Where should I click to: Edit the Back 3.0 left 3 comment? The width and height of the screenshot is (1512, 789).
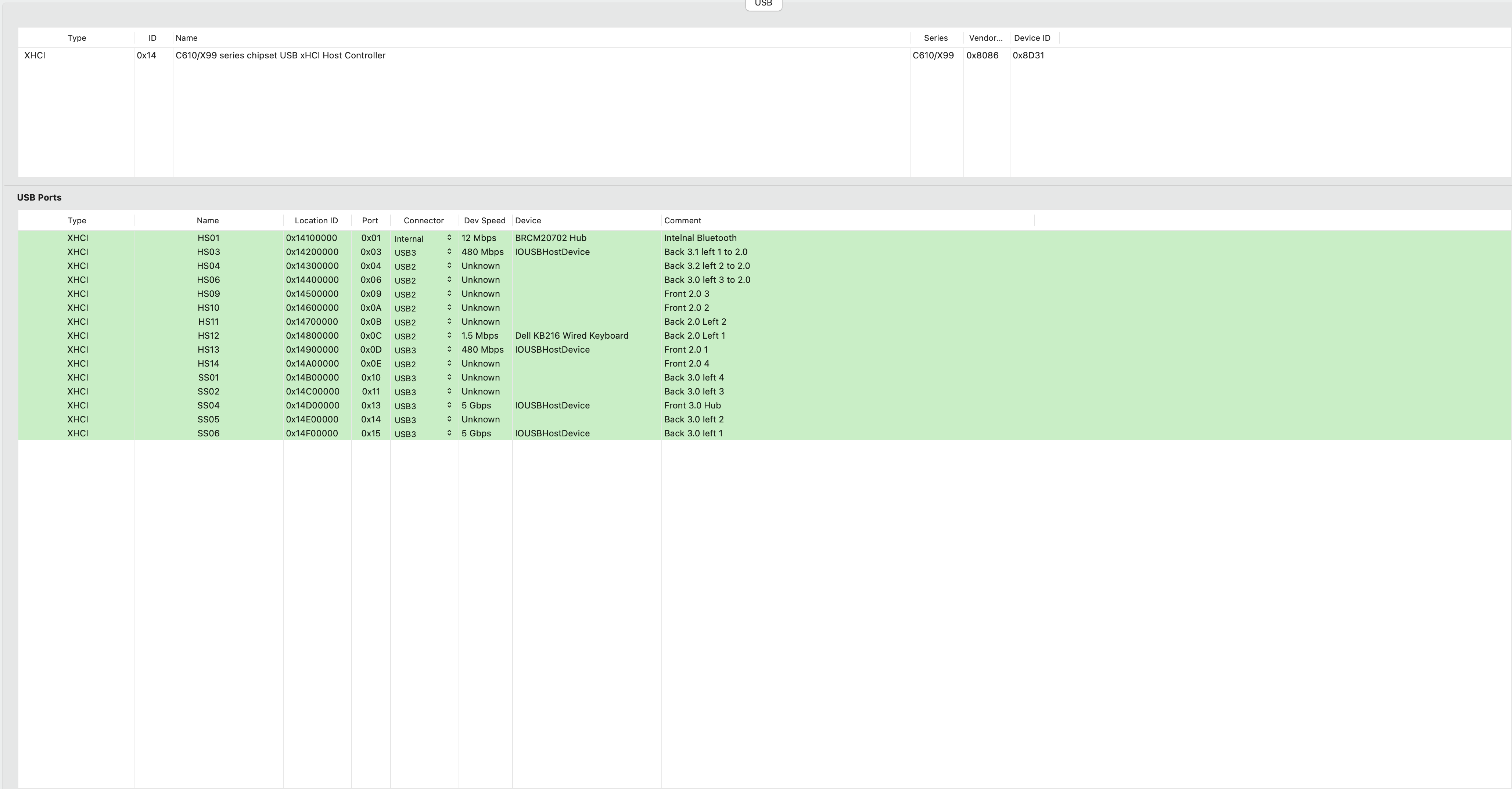694,392
